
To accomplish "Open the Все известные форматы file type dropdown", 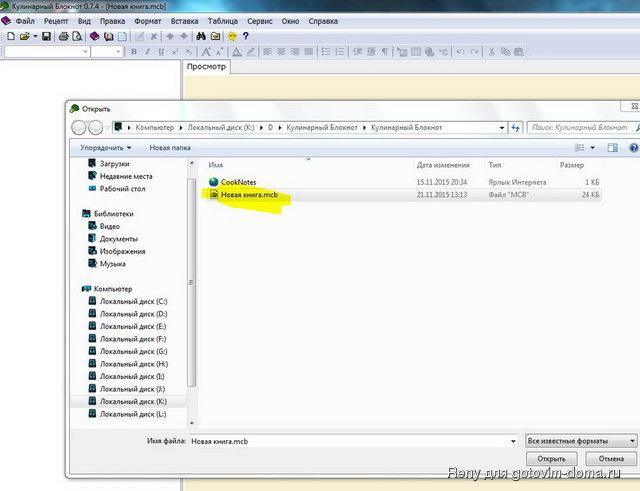I will tap(581, 441).
